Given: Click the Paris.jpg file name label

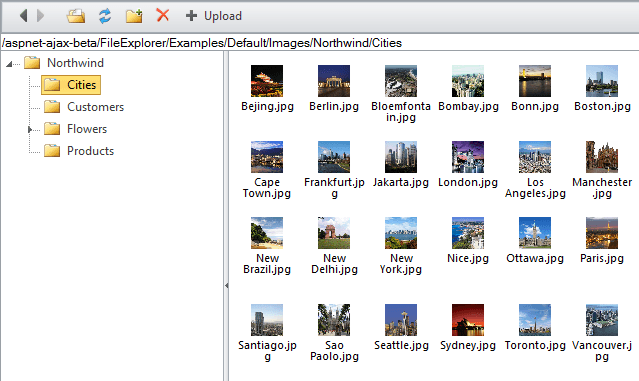Looking at the screenshot, I should (602, 258).
